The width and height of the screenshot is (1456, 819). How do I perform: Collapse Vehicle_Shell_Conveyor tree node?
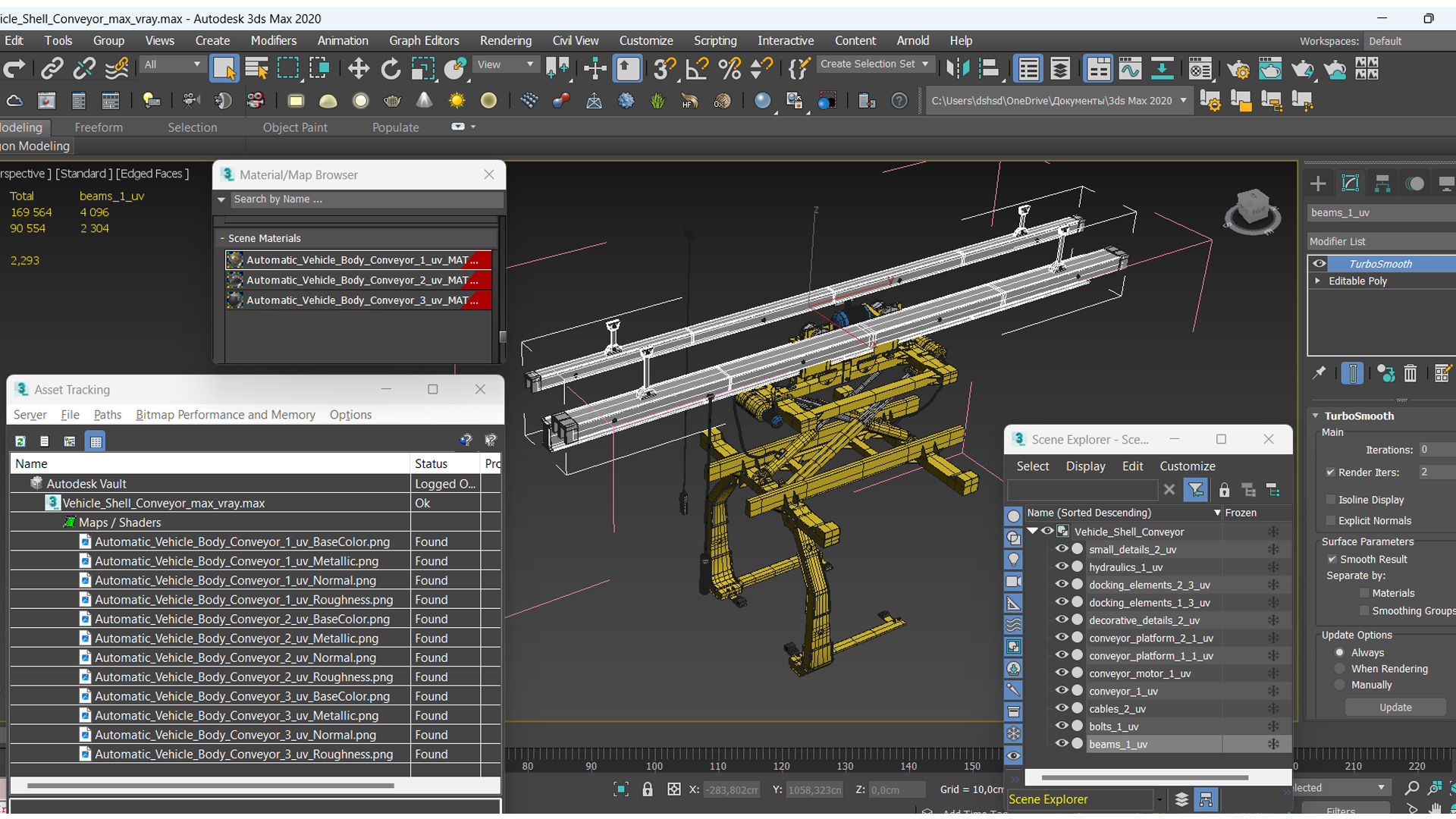tap(1032, 532)
